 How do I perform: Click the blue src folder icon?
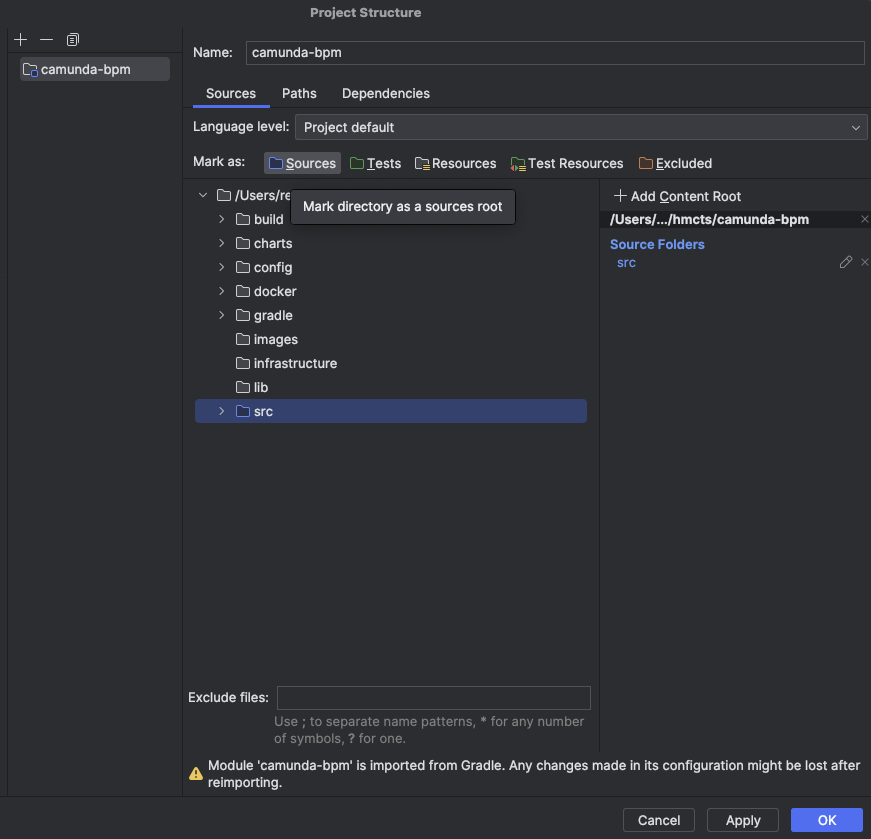click(243, 411)
